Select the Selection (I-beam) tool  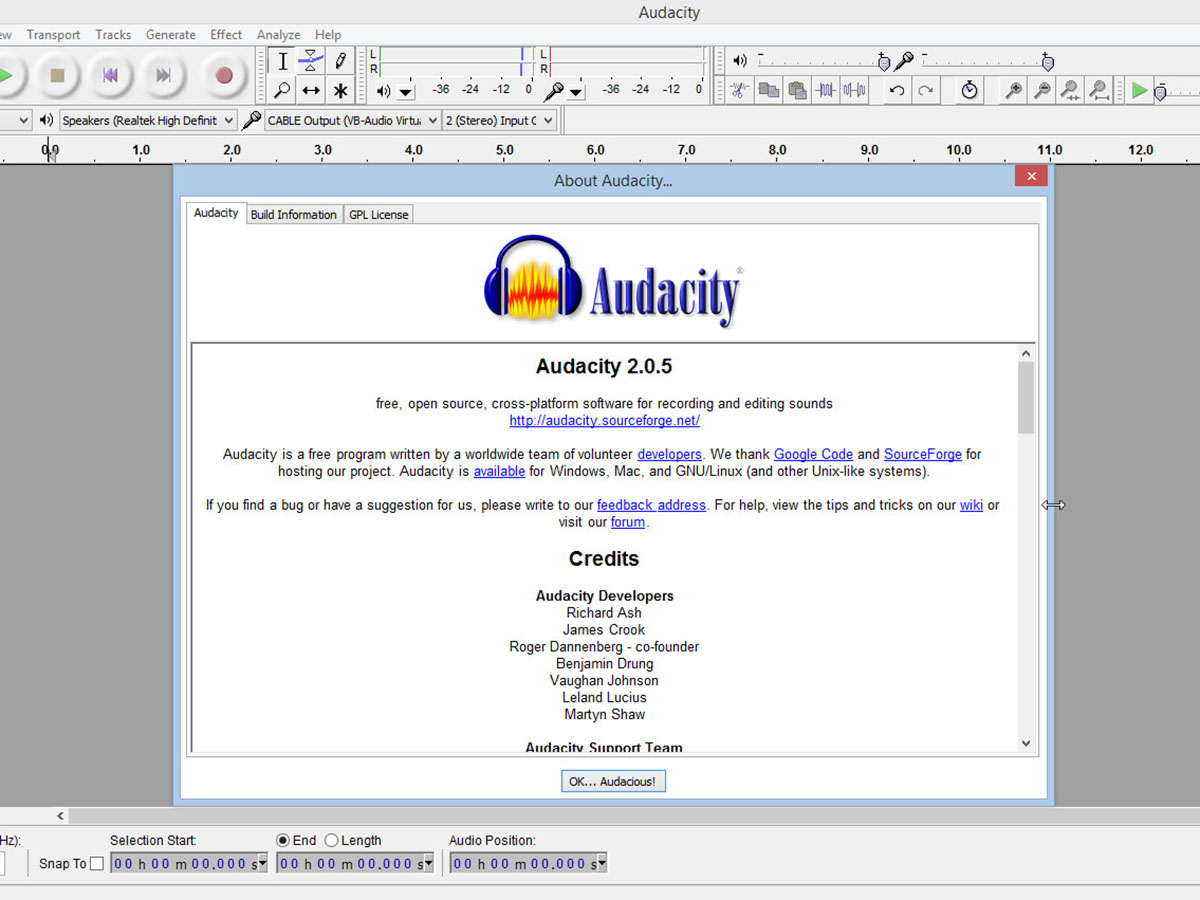[x=283, y=61]
